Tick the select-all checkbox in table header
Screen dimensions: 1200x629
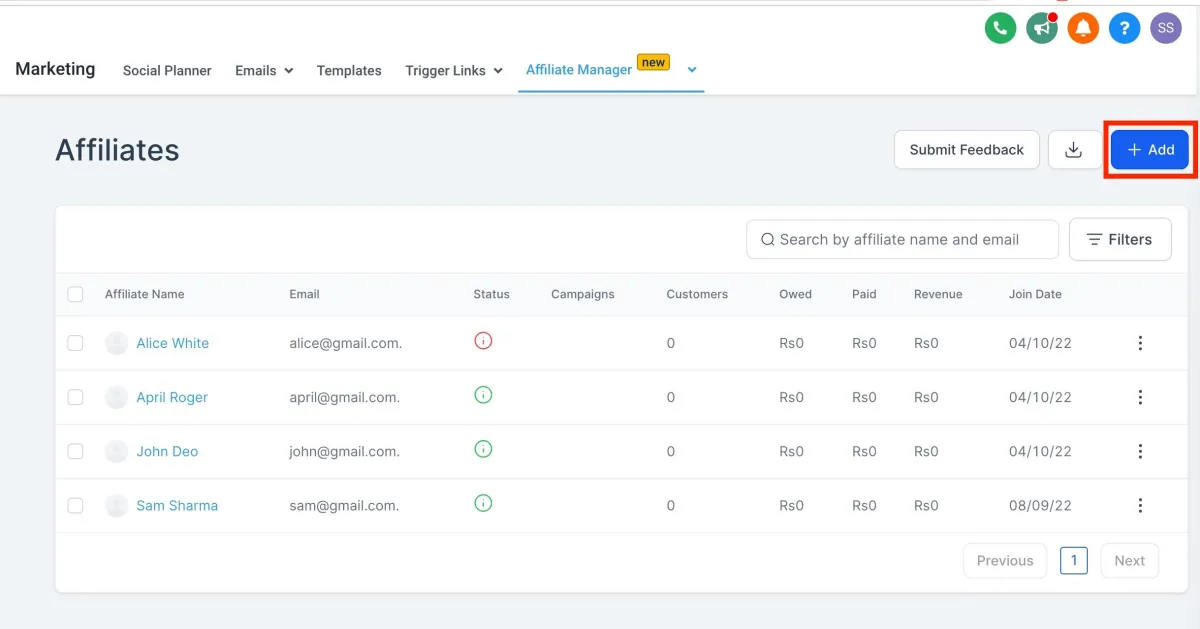pyautogui.click(x=75, y=294)
